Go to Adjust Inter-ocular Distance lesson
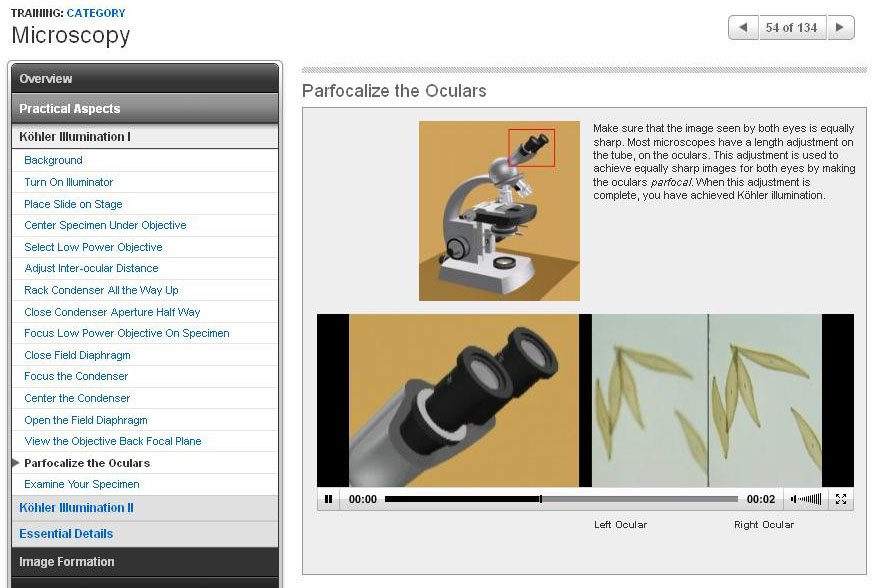 coord(91,268)
